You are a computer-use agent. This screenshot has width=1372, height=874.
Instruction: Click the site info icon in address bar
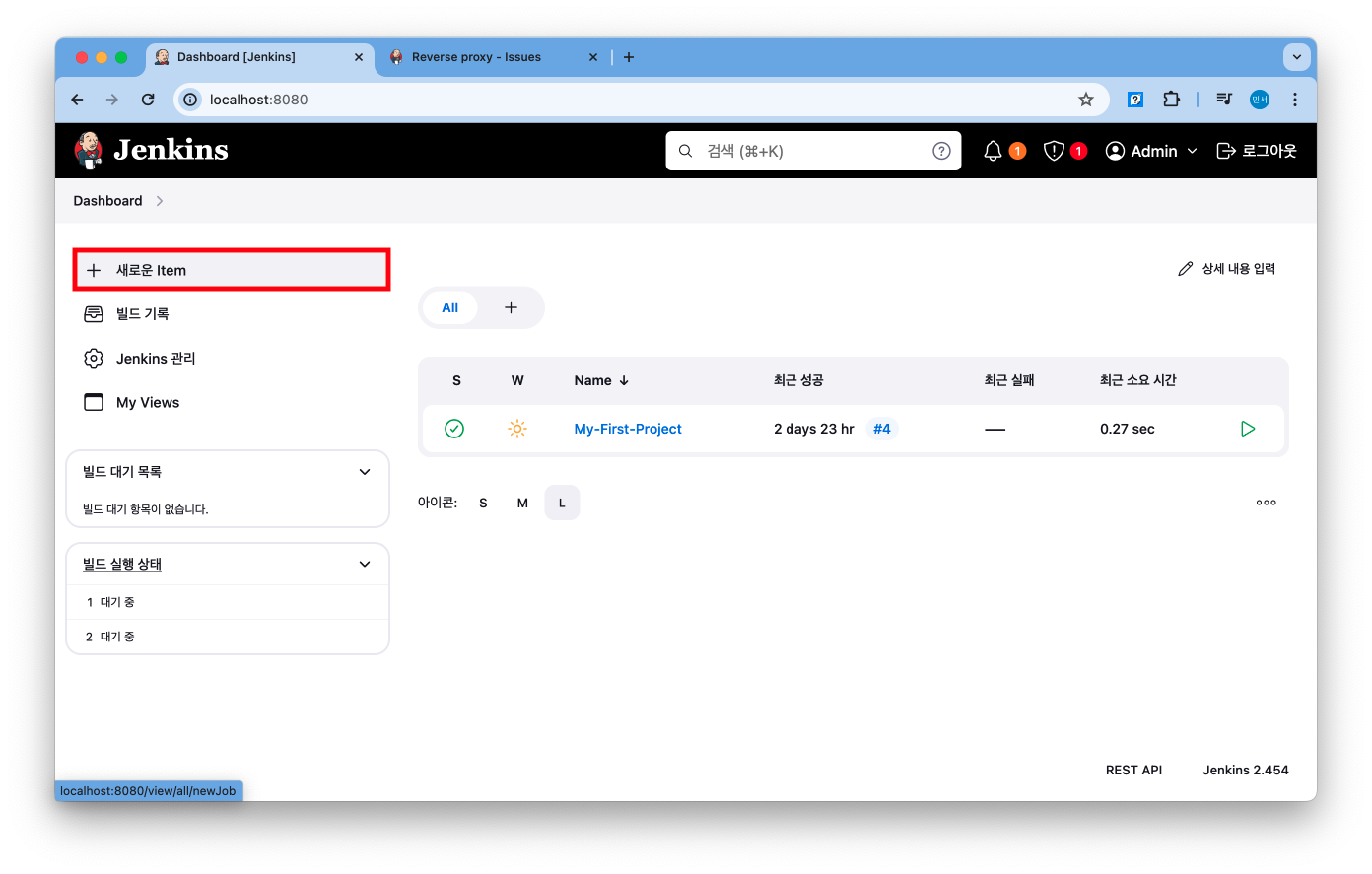(190, 100)
